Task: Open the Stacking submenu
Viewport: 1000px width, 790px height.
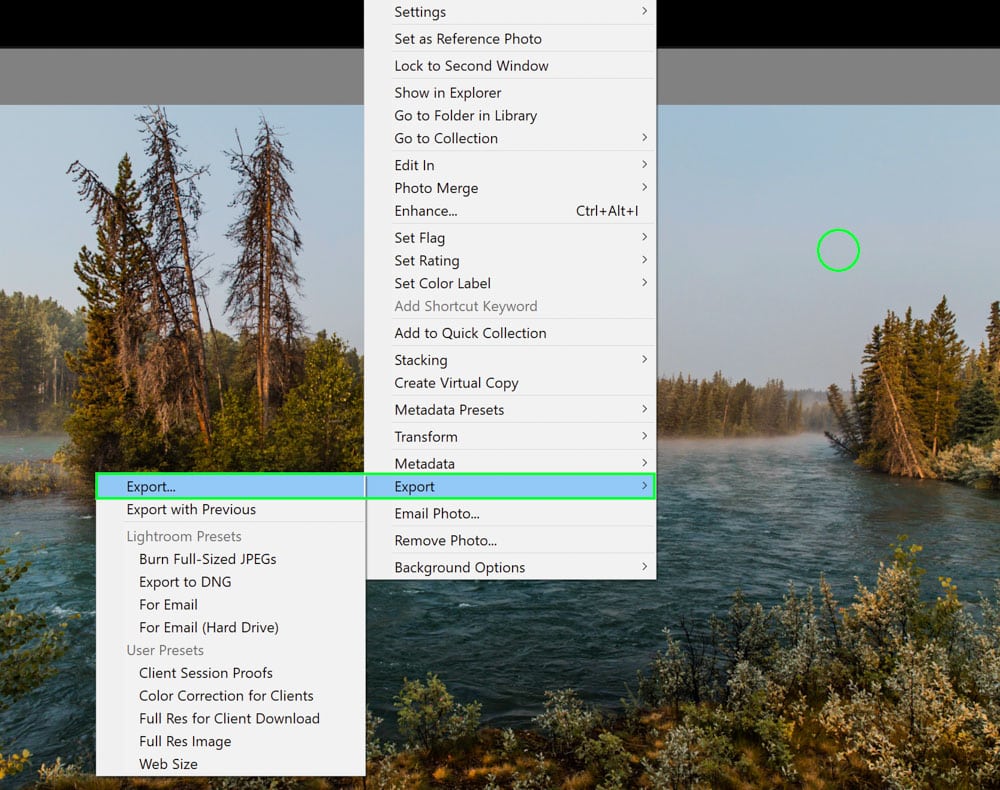Action: point(510,360)
